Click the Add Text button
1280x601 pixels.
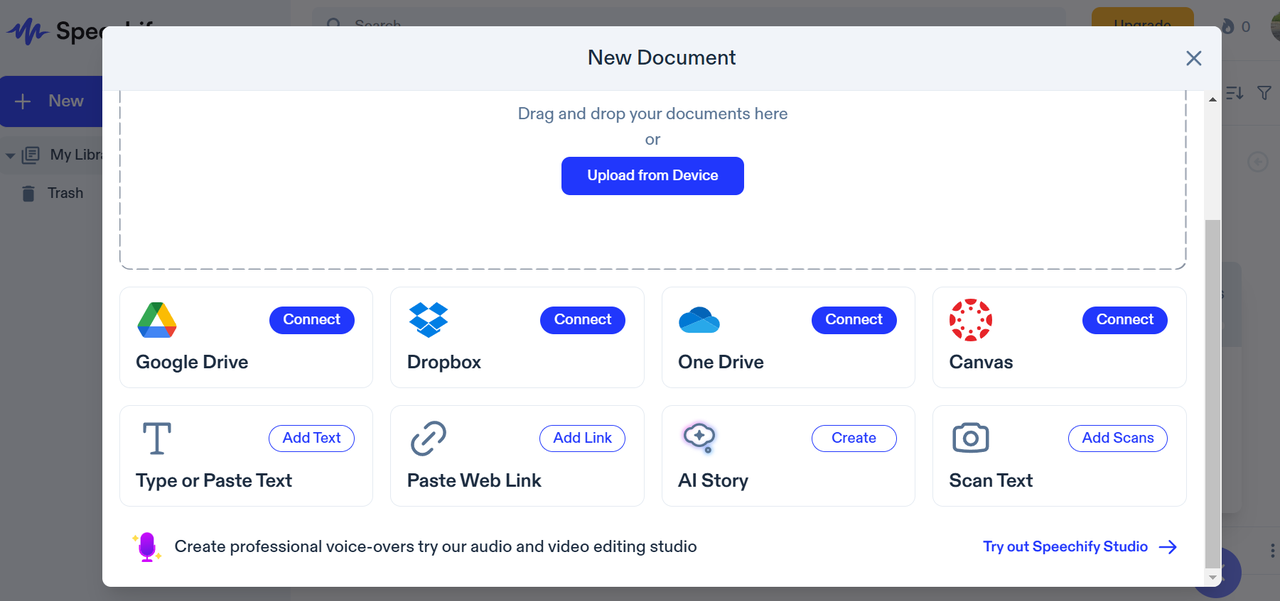312,438
